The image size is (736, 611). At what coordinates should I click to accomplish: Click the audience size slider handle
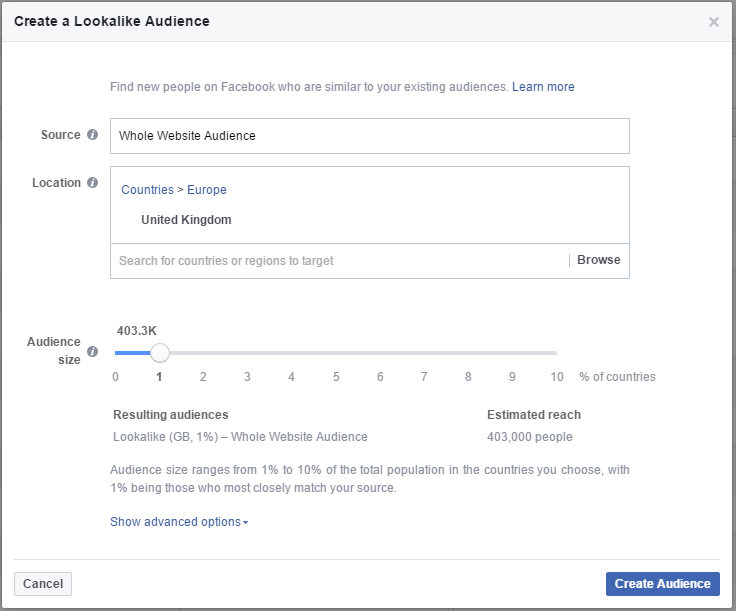click(159, 353)
